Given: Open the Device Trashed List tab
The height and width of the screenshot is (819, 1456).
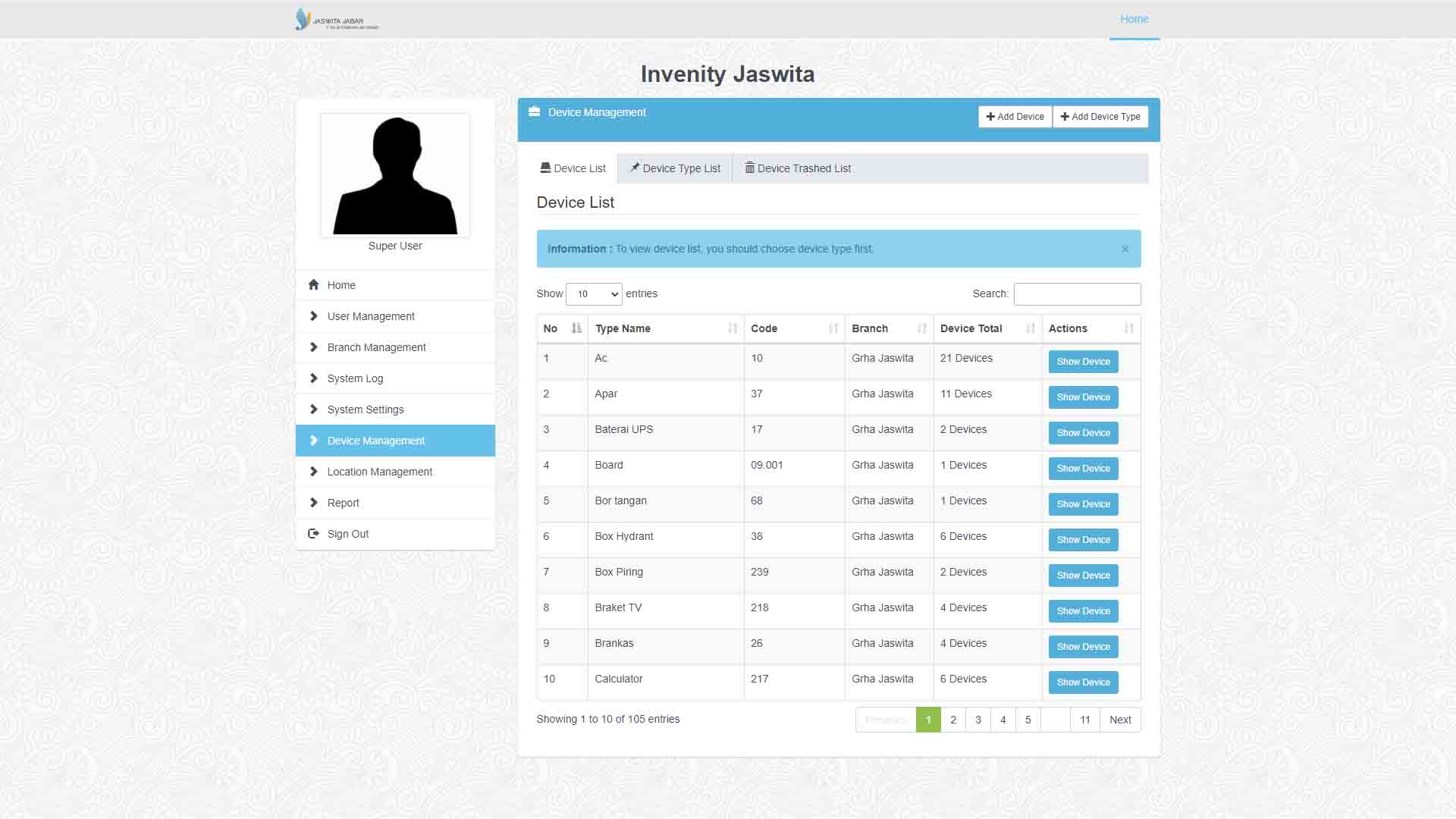Looking at the screenshot, I should pyautogui.click(x=797, y=168).
